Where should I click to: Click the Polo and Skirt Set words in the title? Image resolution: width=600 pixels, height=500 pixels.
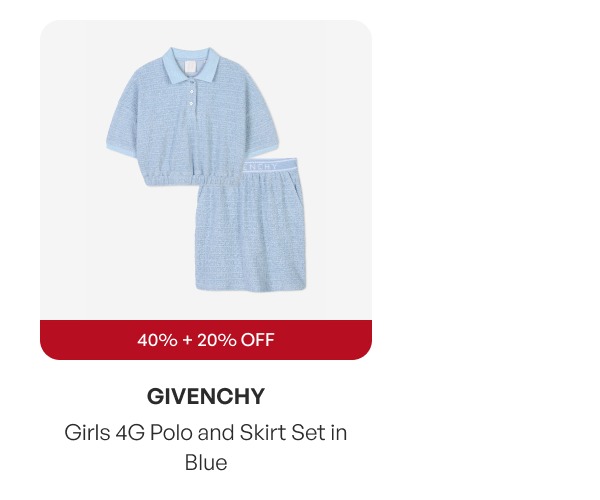pyautogui.click(x=238, y=433)
